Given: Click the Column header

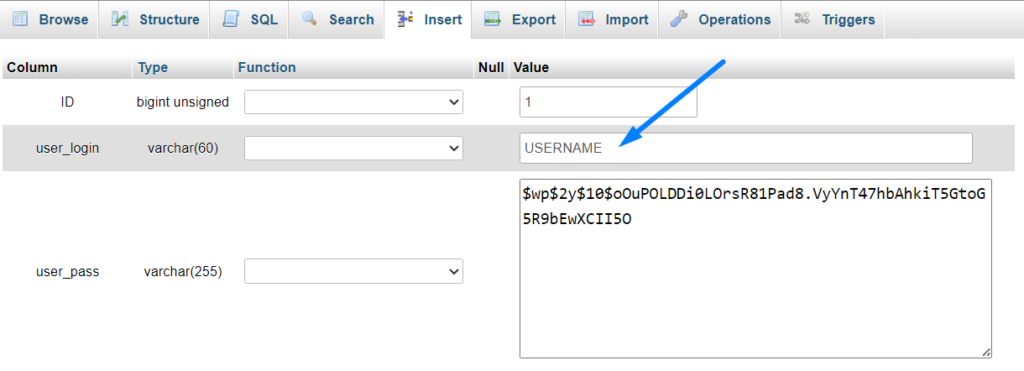Looking at the screenshot, I should [x=33, y=67].
